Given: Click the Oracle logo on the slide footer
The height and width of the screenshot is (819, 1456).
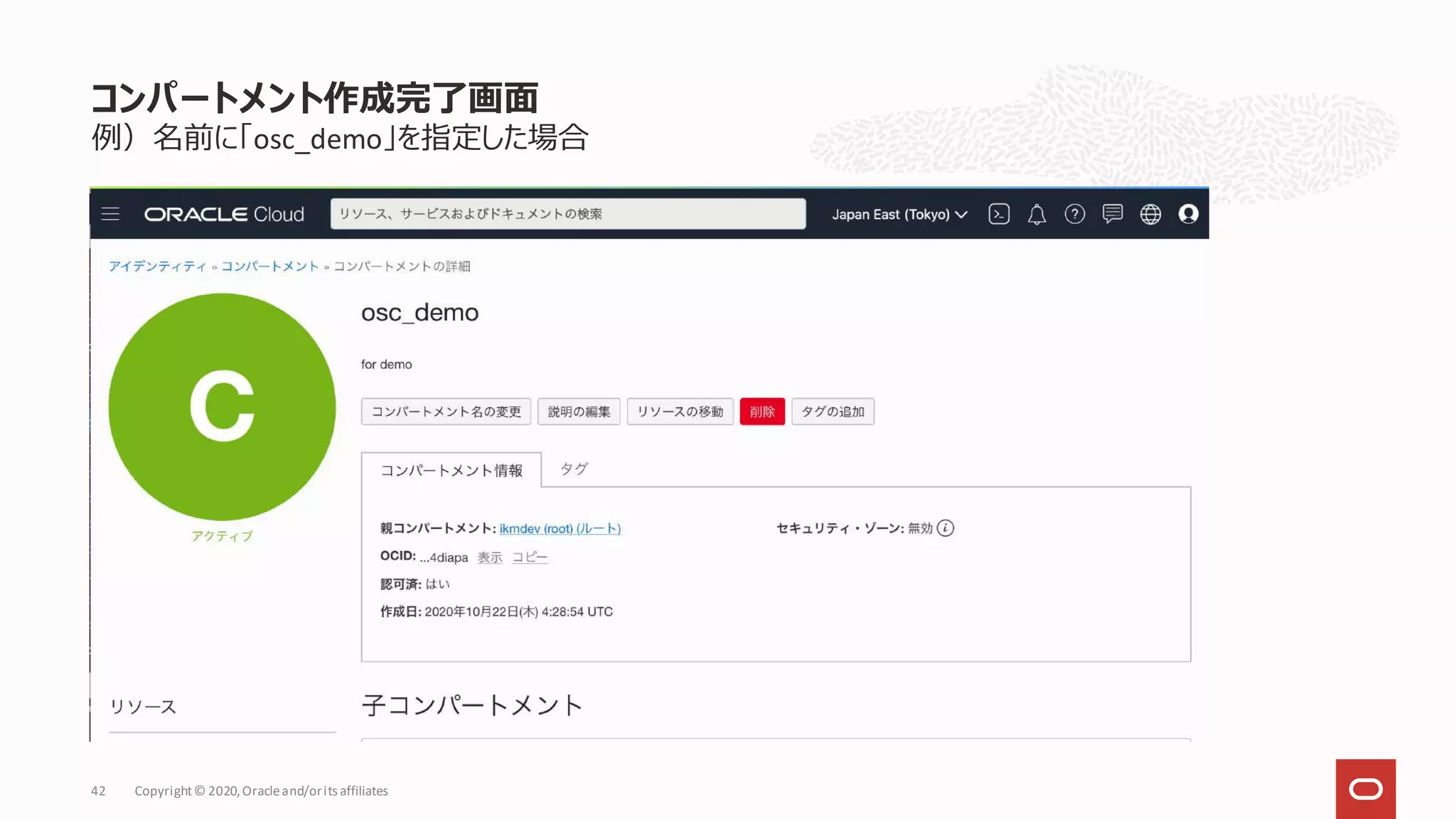Looking at the screenshot, I should point(1365,788).
